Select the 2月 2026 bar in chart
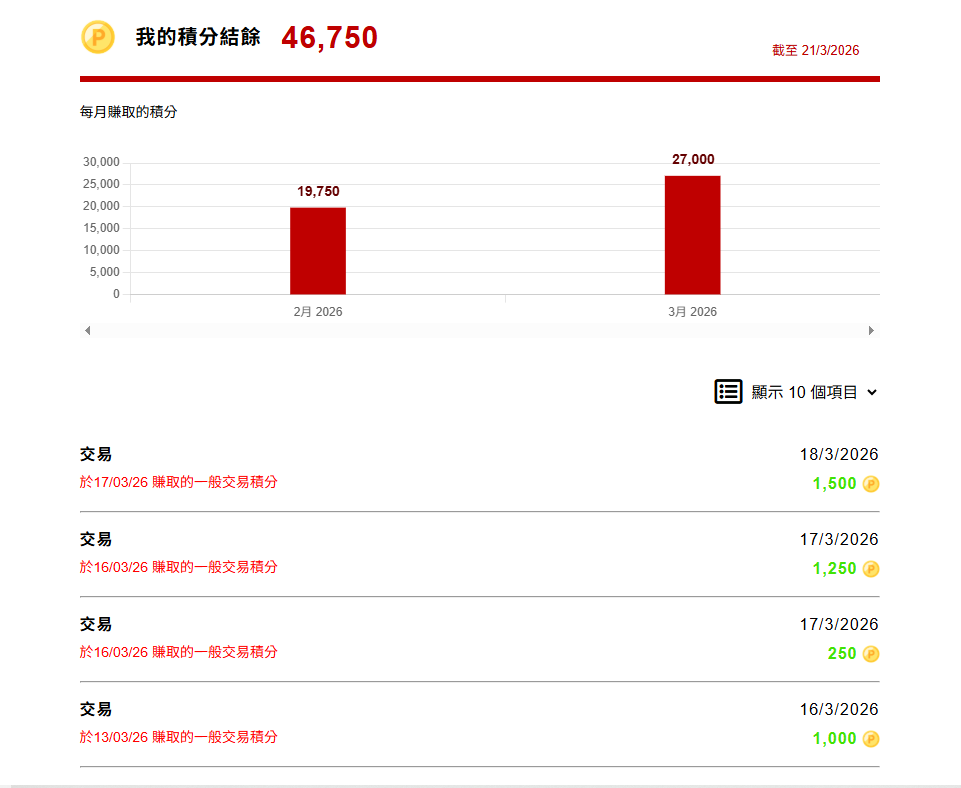The width and height of the screenshot is (961, 788). coord(317,251)
